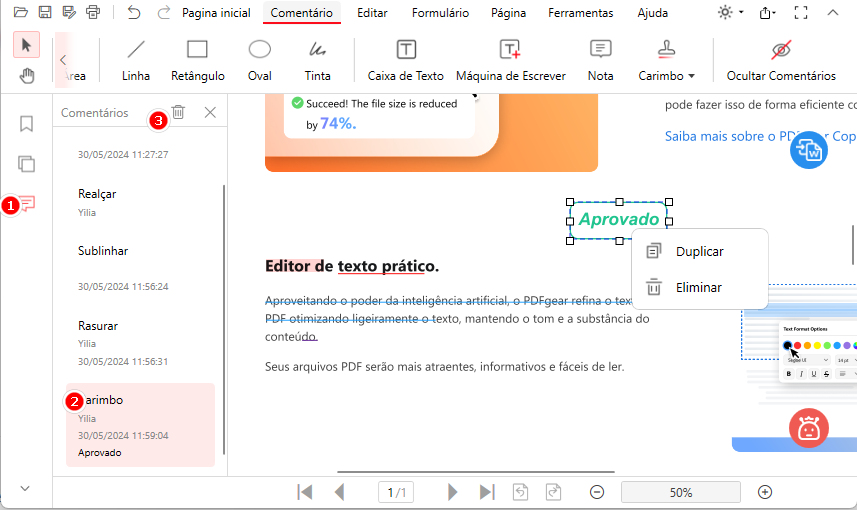Rotate page counterclockwise
The height and width of the screenshot is (510, 857).
pos(520,492)
